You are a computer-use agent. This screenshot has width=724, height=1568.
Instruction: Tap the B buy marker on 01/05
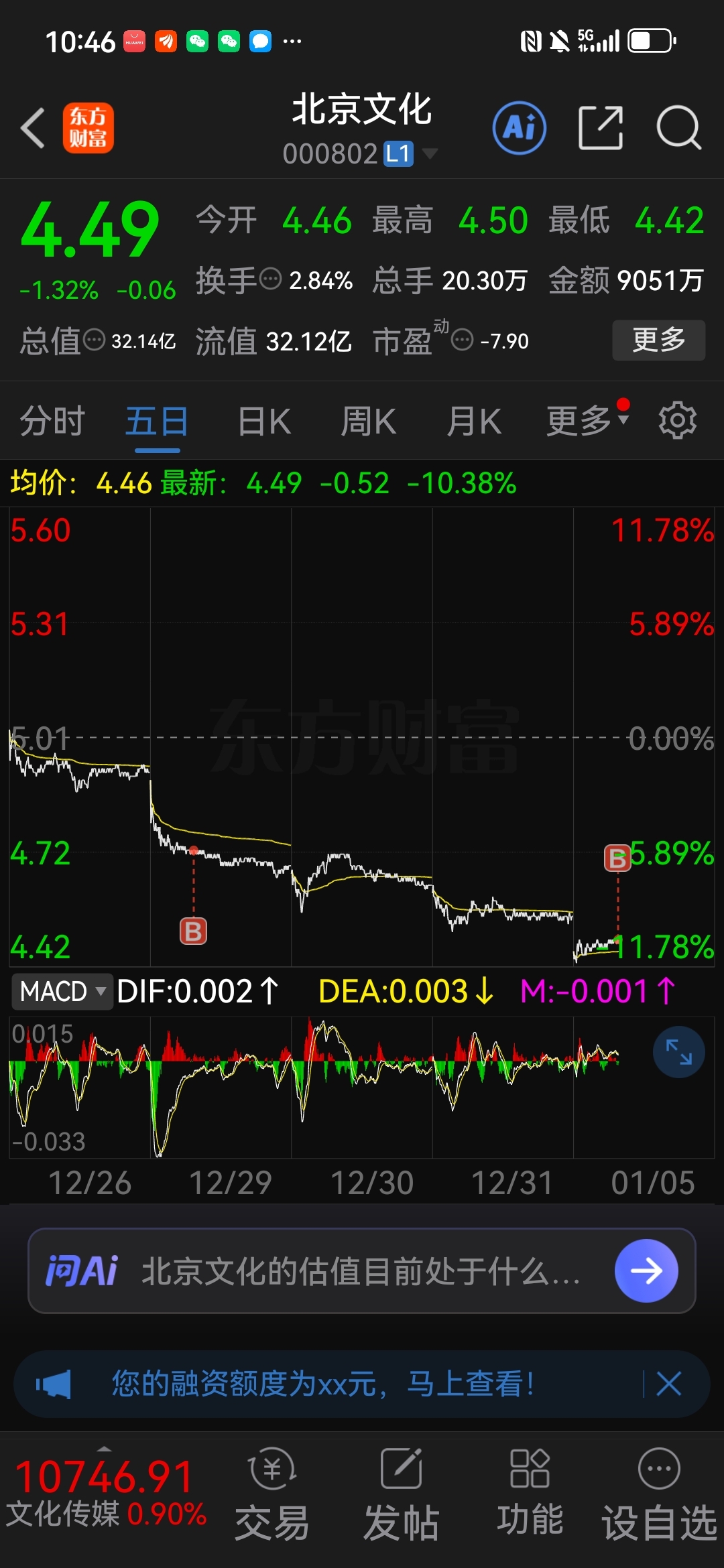(x=617, y=858)
